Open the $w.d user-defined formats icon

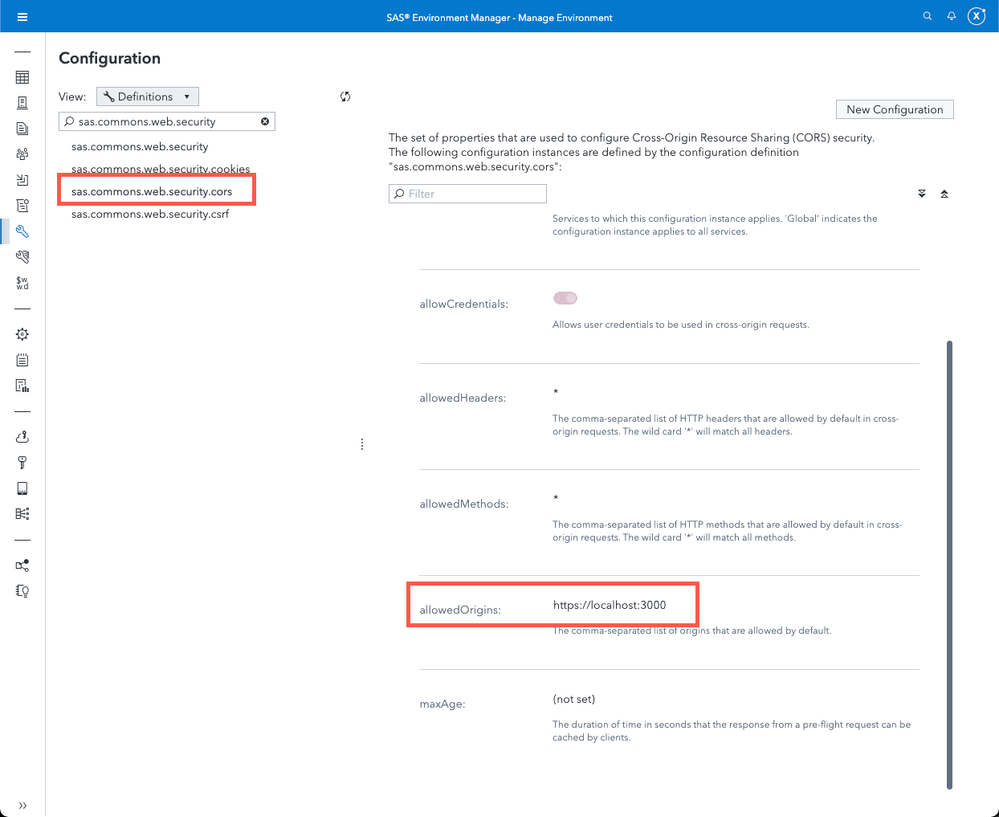pos(22,283)
